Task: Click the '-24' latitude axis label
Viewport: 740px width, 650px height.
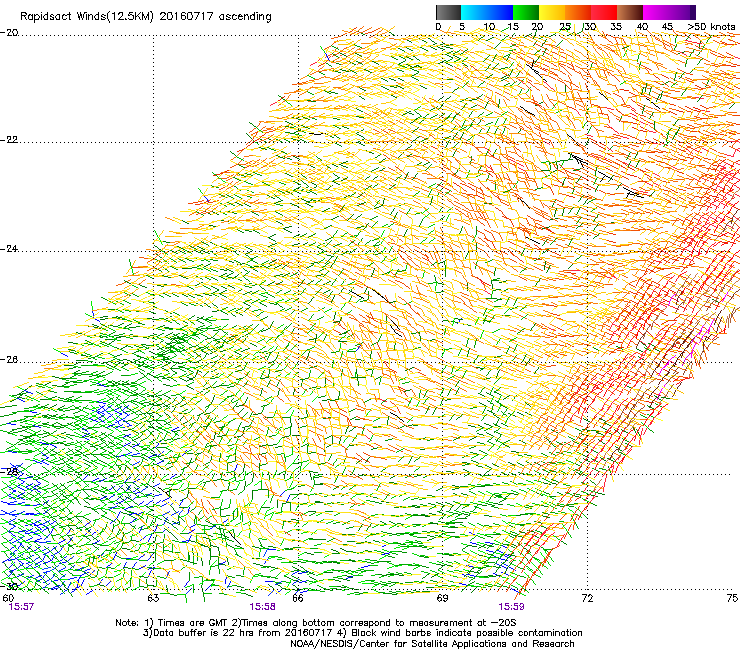Action: pyautogui.click(x=9, y=249)
